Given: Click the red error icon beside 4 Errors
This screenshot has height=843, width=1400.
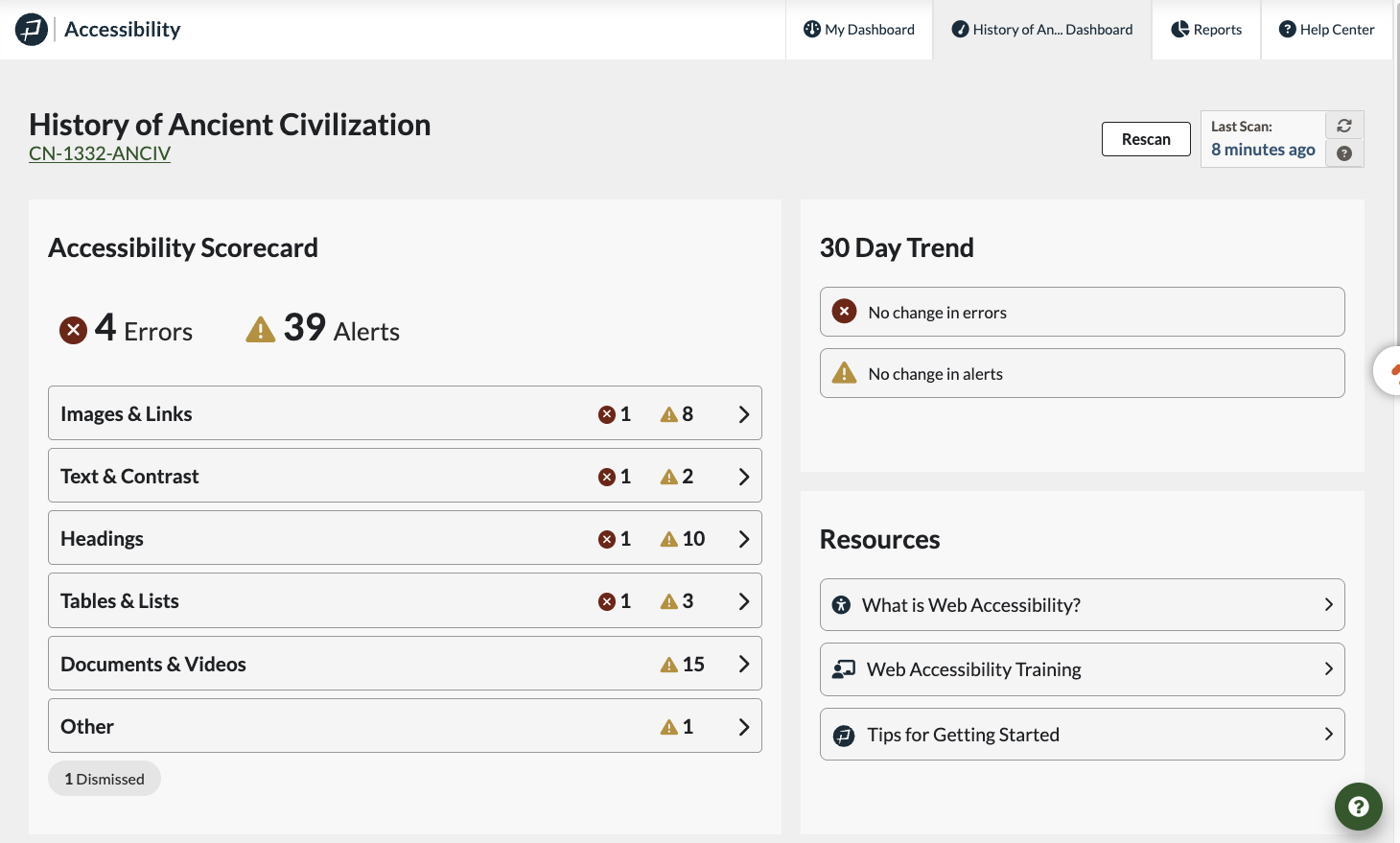Looking at the screenshot, I should (x=73, y=331).
